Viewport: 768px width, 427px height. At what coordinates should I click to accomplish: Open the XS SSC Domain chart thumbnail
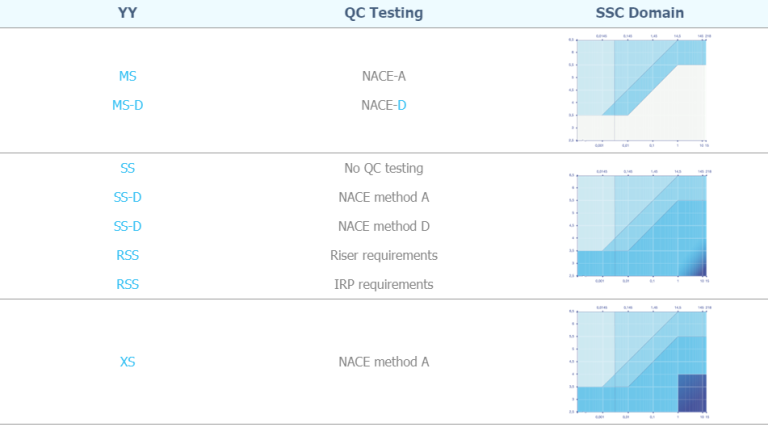click(x=639, y=362)
